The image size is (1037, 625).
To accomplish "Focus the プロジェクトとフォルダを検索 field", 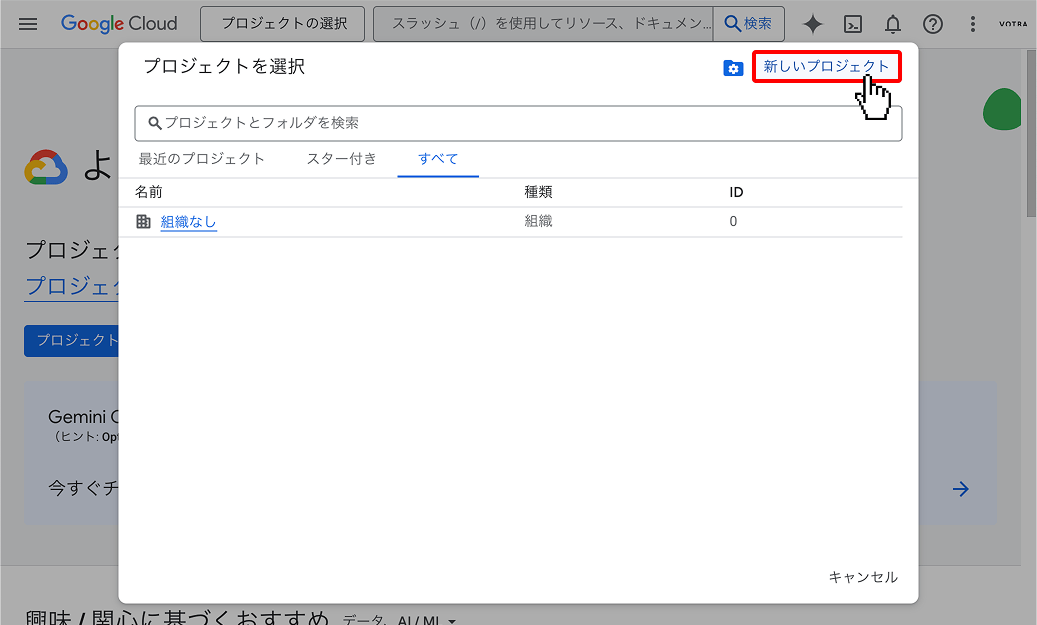I will coord(518,123).
